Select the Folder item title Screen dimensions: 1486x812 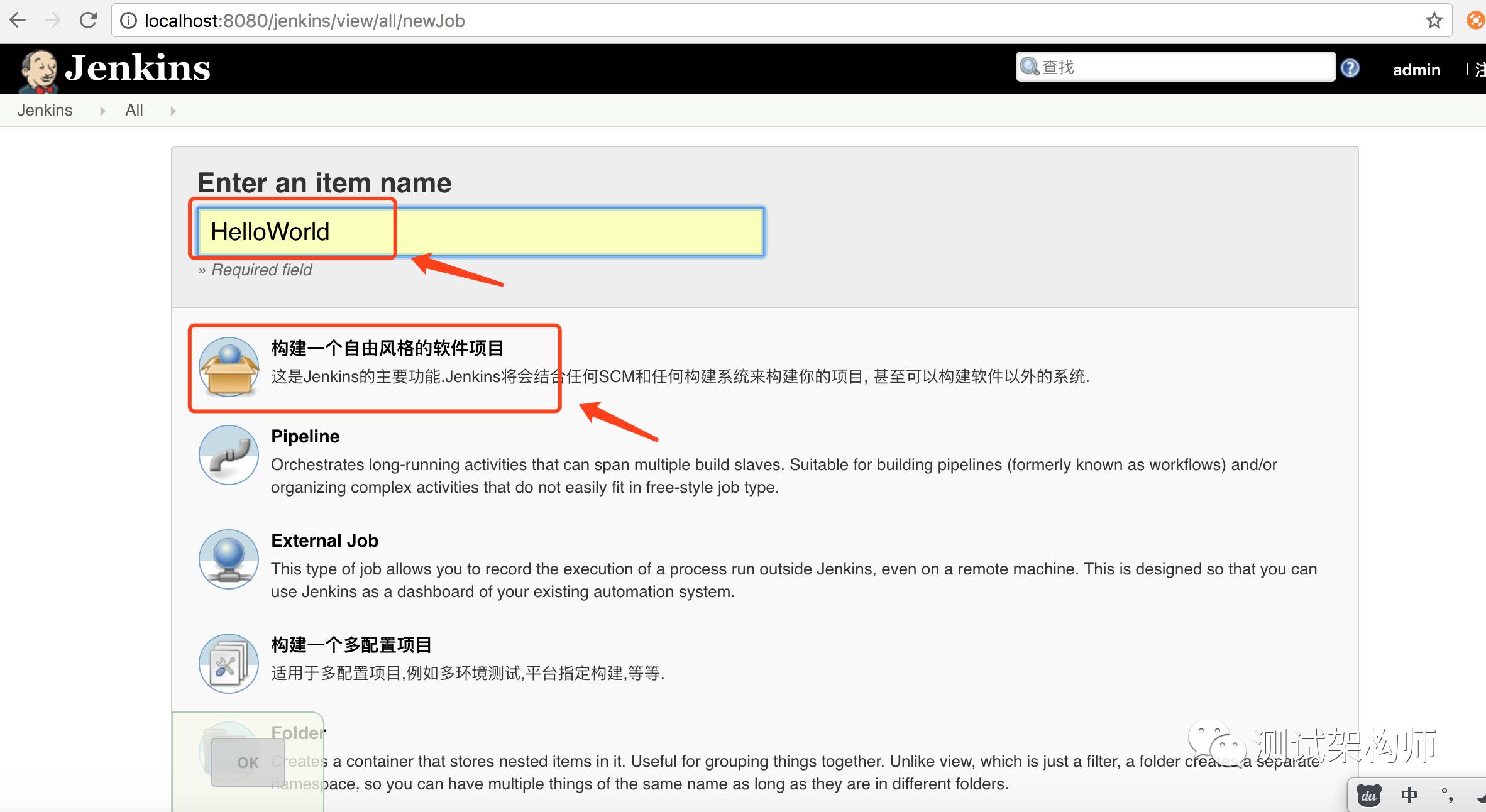[299, 733]
